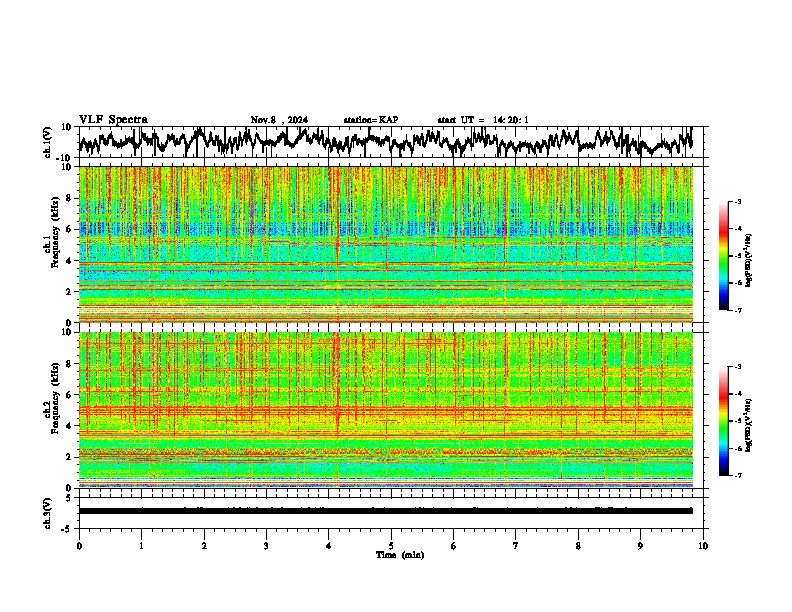Screen dimensions: 792x612
Task: Select the "start UT = 14:20: 1" text
Action: 483,120
